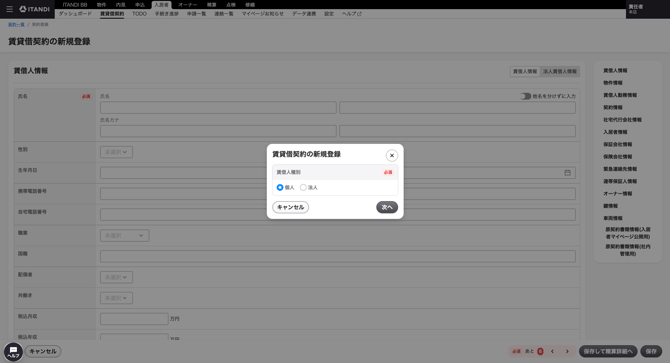Viewport: 670px width, 363px height.
Task: Open the 性別 dropdown
Action: click(x=116, y=152)
